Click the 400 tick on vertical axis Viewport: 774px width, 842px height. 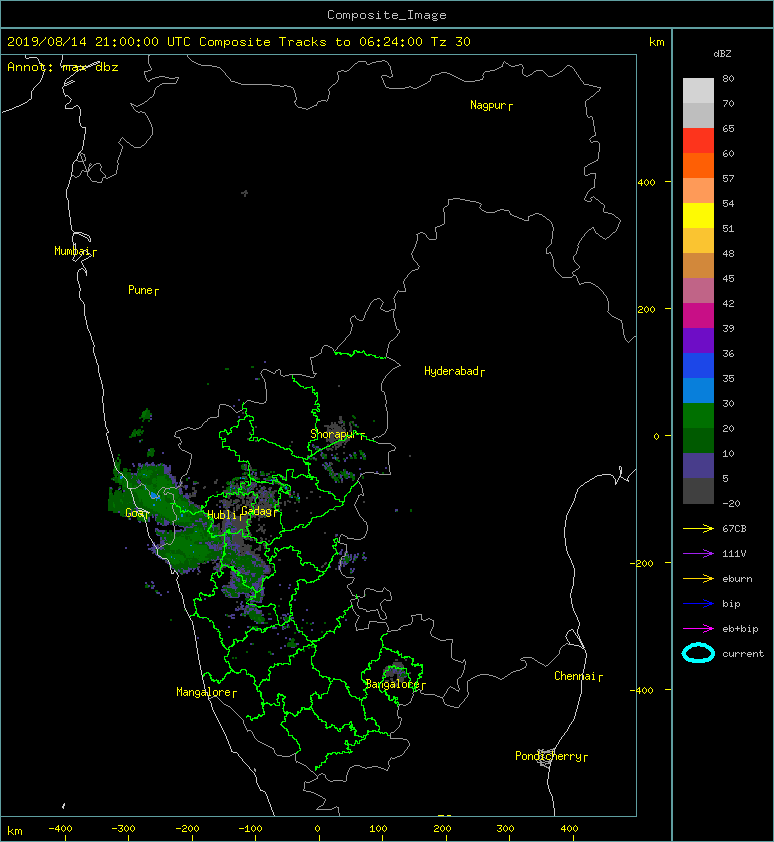click(646, 183)
